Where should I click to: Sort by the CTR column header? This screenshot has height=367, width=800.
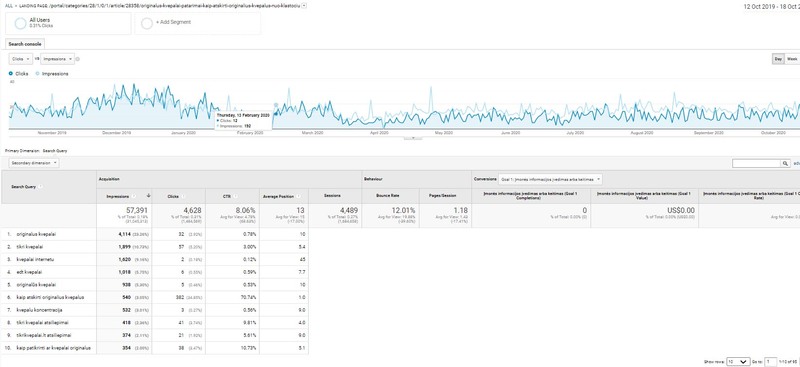tap(228, 196)
